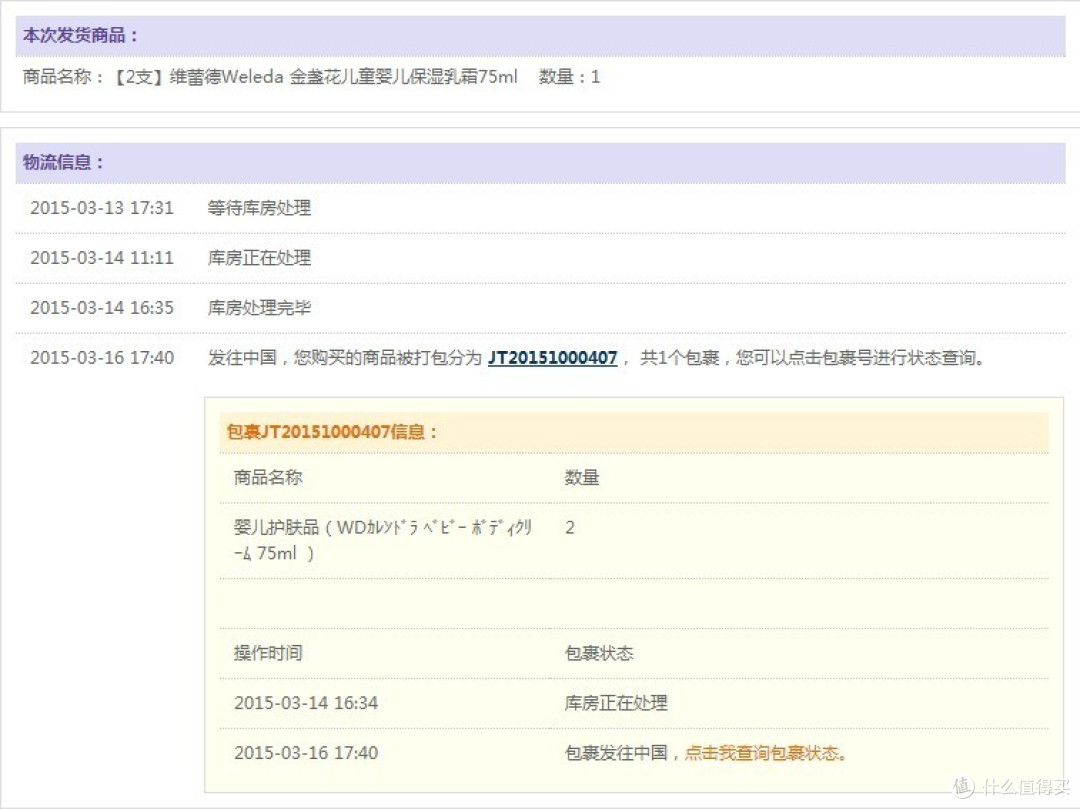Select the 2015-03-16 17:40 timestamp beside 发往中国
This screenshot has width=1080, height=809.
point(102,358)
